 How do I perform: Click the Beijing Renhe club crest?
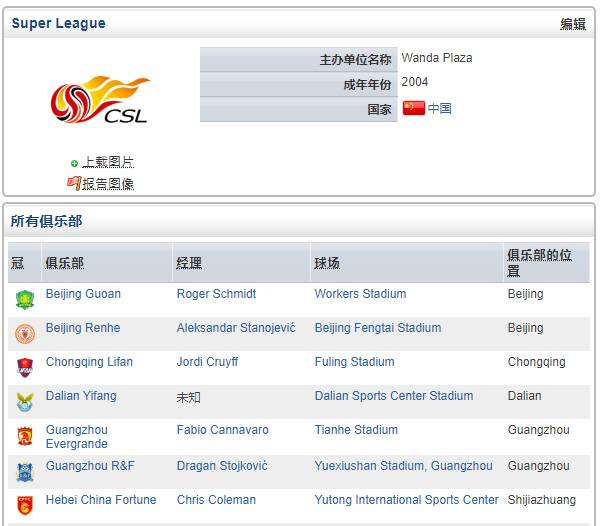[25, 333]
